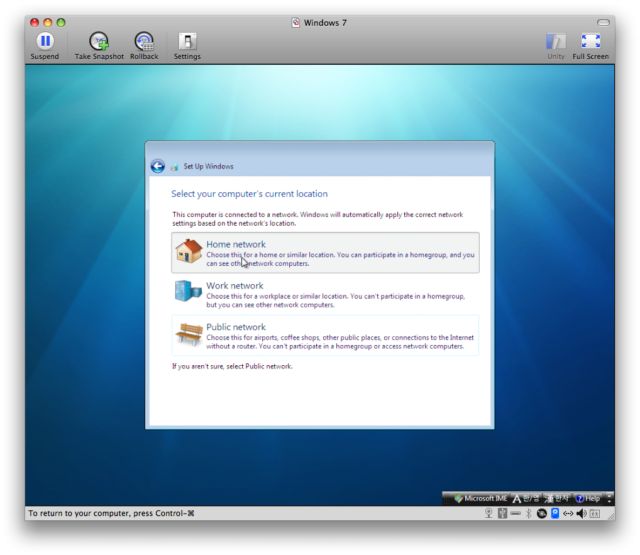The image size is (640, 555).
Task: Click the sound speaker status icon
Action: point(582,513)
